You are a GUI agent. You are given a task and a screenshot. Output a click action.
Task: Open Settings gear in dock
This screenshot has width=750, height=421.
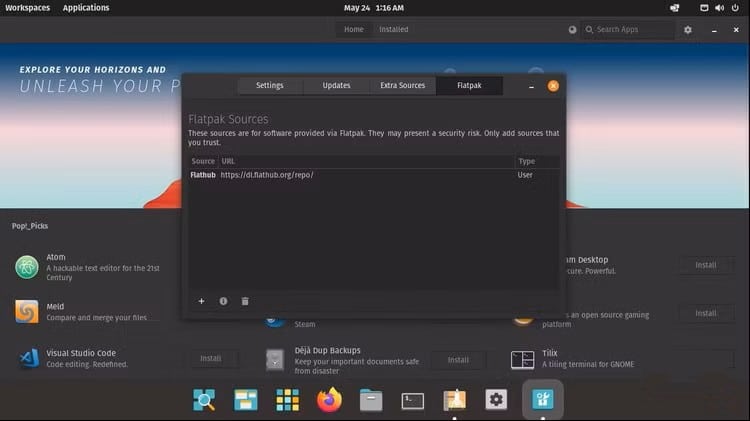(x=496, y=399)
